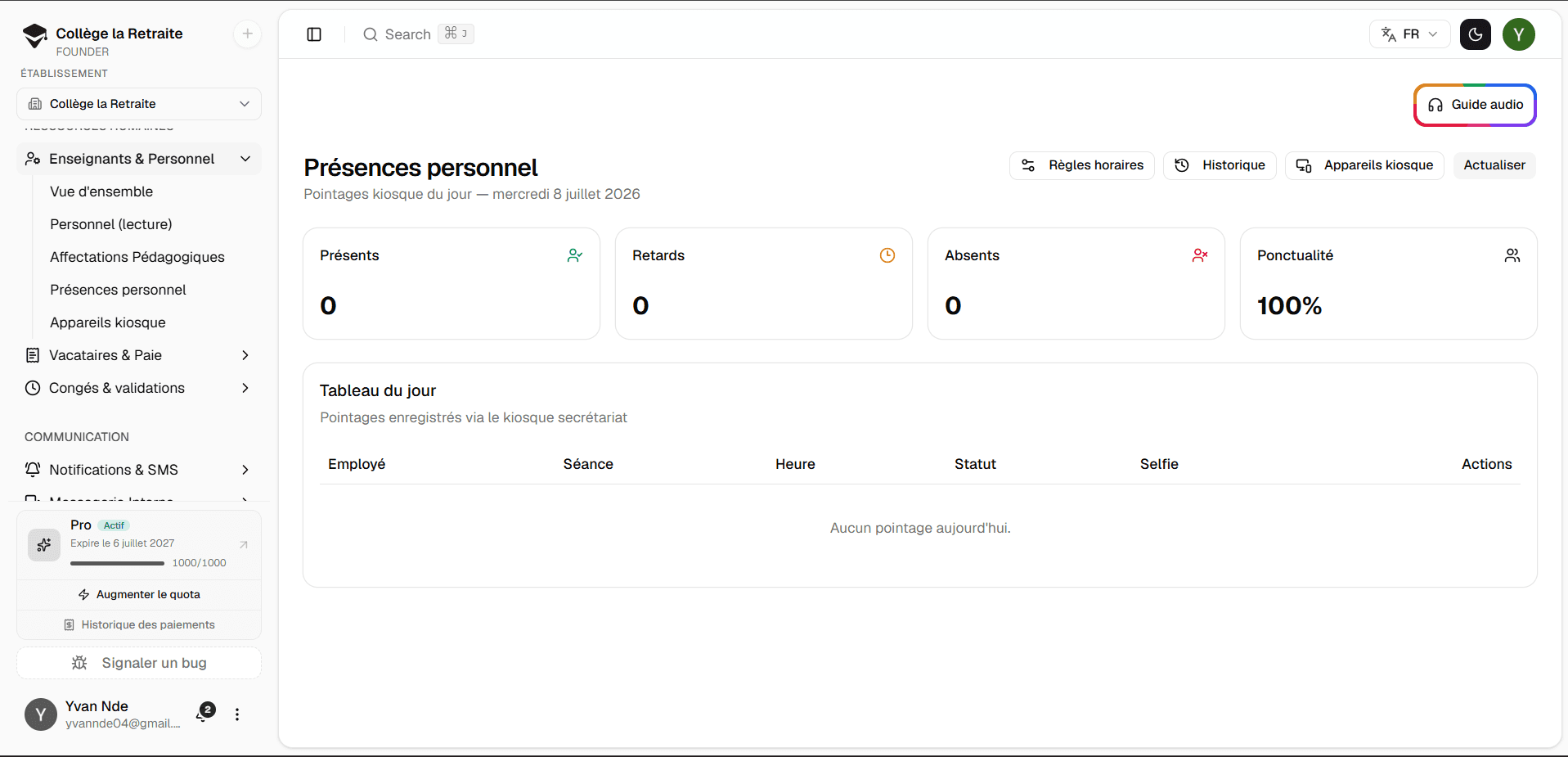
Task: Open Appareils kiosque from header
Action: point(1364,165)
